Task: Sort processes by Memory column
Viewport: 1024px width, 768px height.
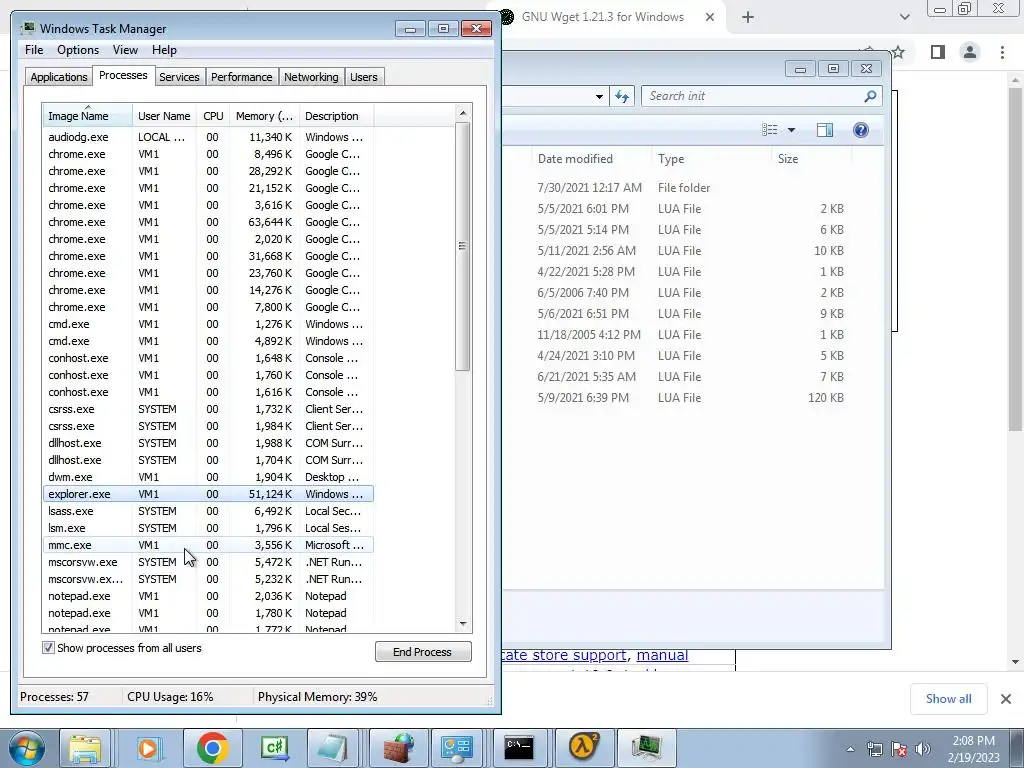Action: pyautogui.click(x=264, y=116)
